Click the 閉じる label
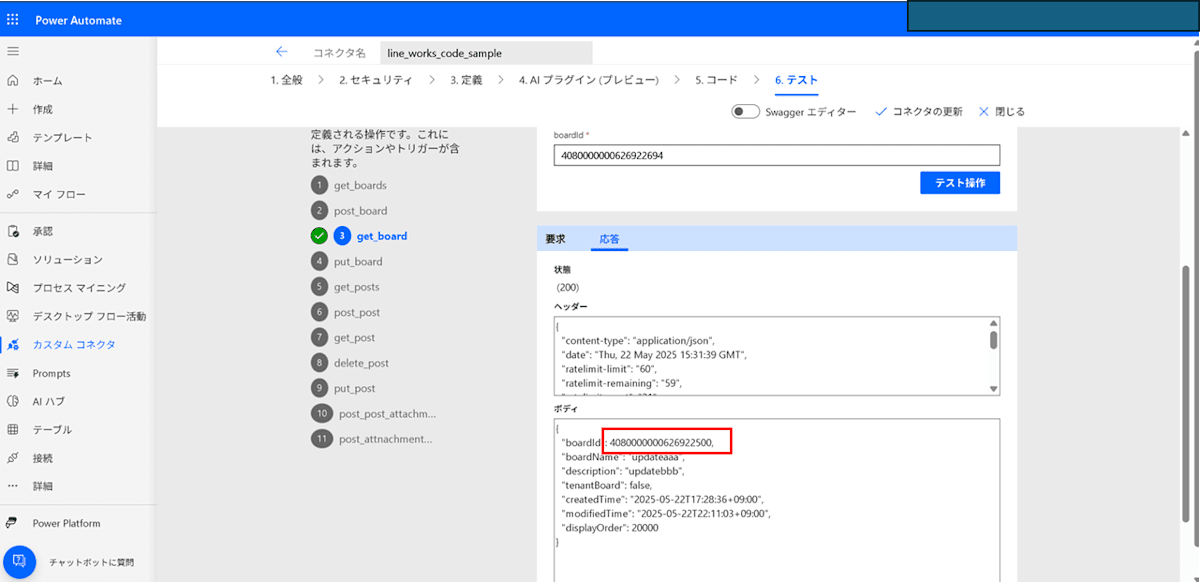The height and width of the screenshot is (582, 1200). click(x=1010, y=112)
